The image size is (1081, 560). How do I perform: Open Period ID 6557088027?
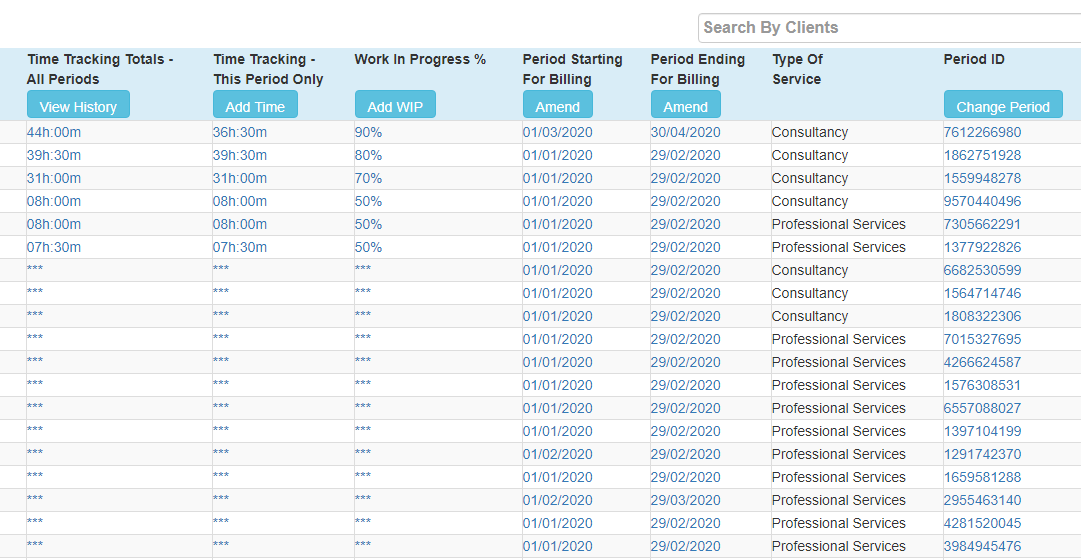coord(982,408)
